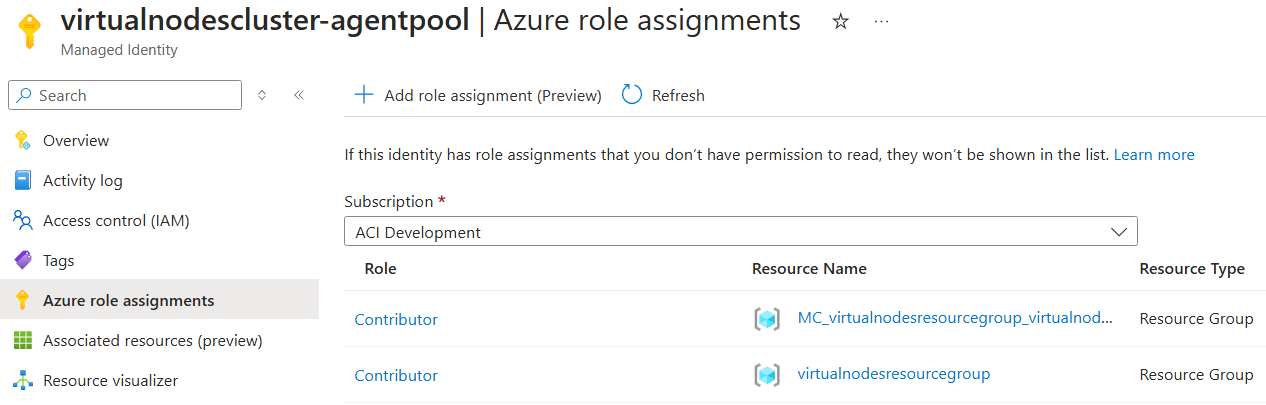Click the Activity log icon in sidebar

[x=23, y=181]
